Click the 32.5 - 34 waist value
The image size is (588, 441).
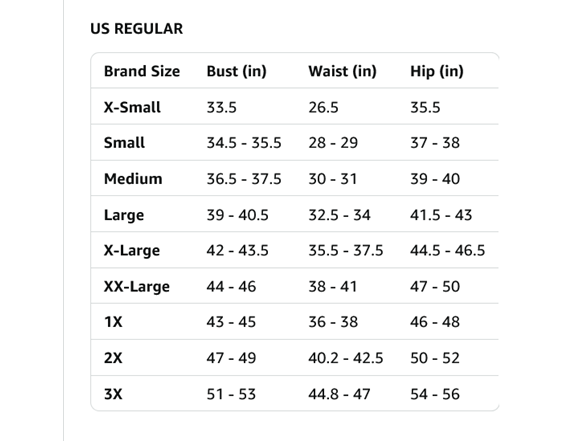[339, 215]
